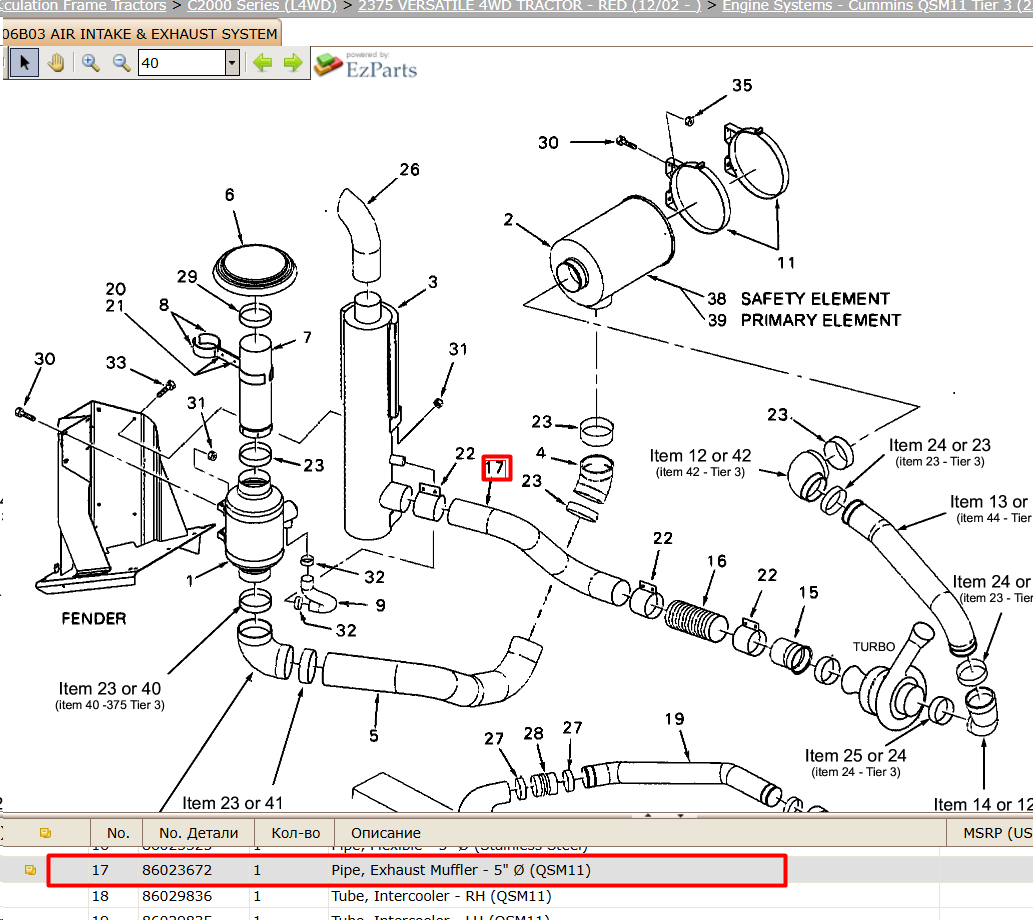Click row number 18 in the parts table
Screen dimensions: 1033x920
click(100, 896)
